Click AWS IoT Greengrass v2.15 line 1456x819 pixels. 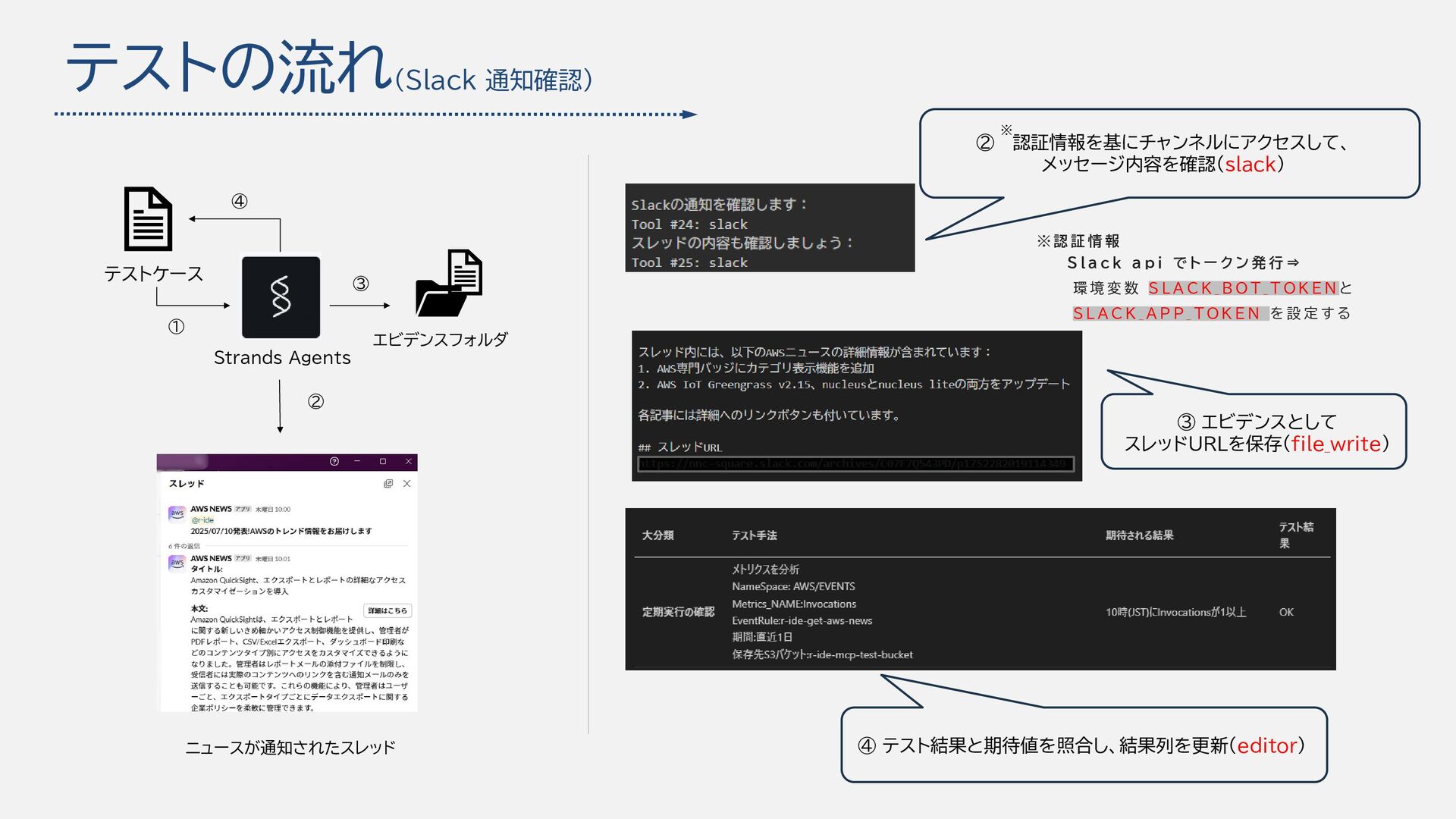[854, 384]
